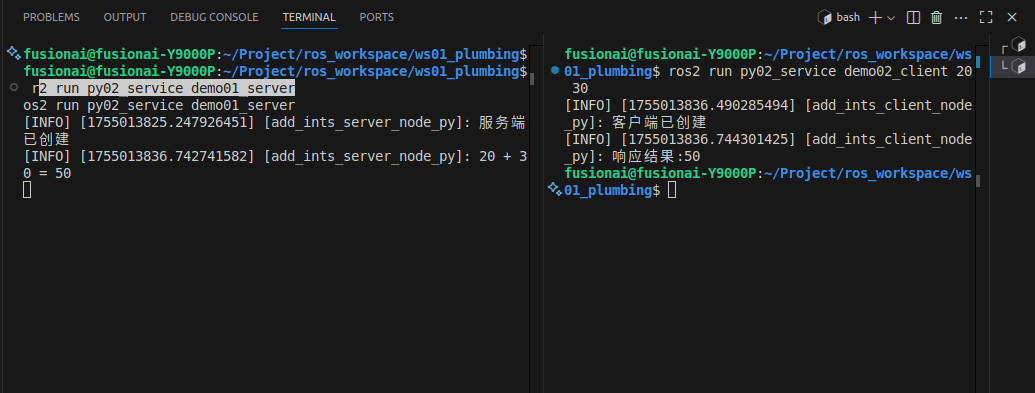Click the '[INFO] [1755013836.744301425]' timestamp

[x=681, y=139]
